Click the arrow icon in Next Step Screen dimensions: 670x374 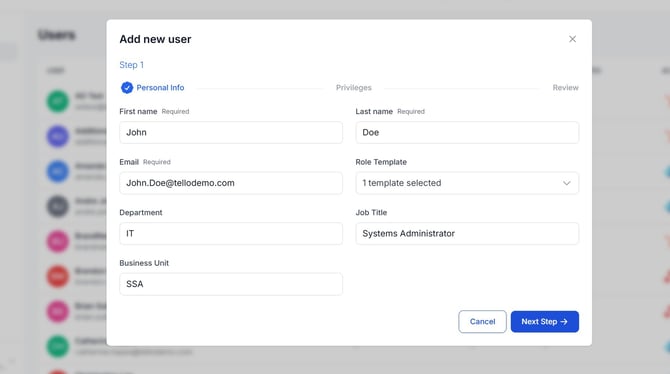[x=564, y=321]
